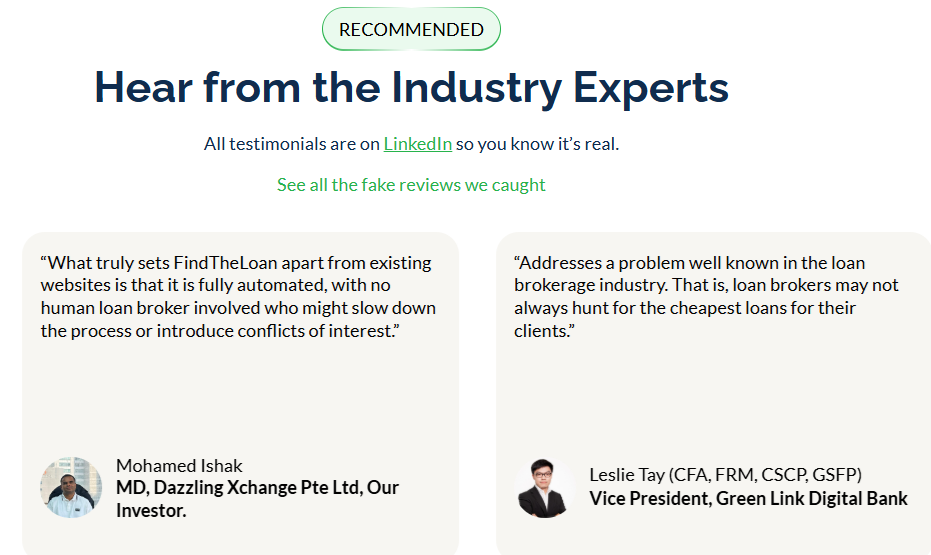Click the 'Hear from the Industry Experts' heading

point(411,88)
